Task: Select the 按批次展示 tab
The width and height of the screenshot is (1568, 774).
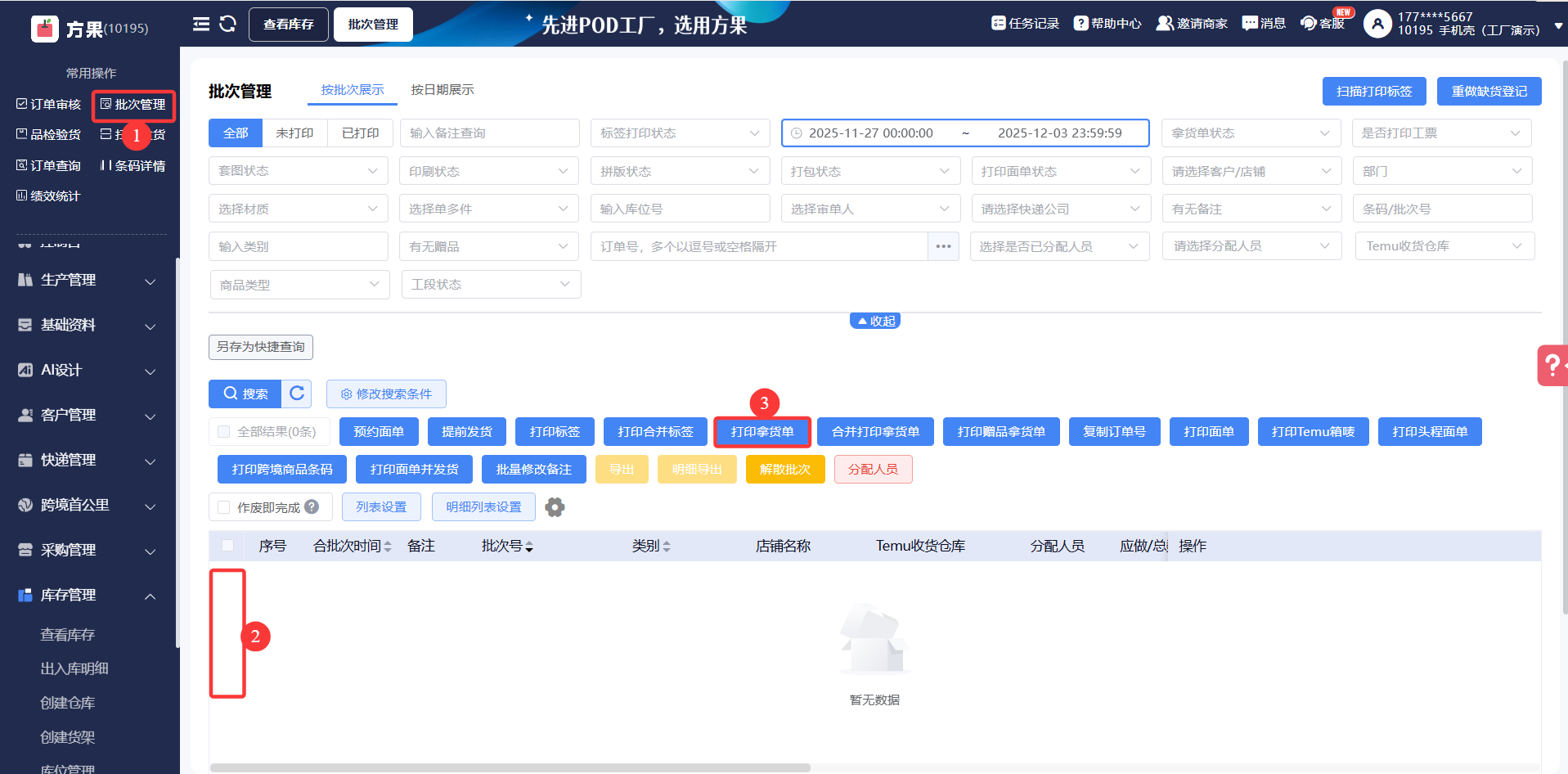Action: coord(353,90)
